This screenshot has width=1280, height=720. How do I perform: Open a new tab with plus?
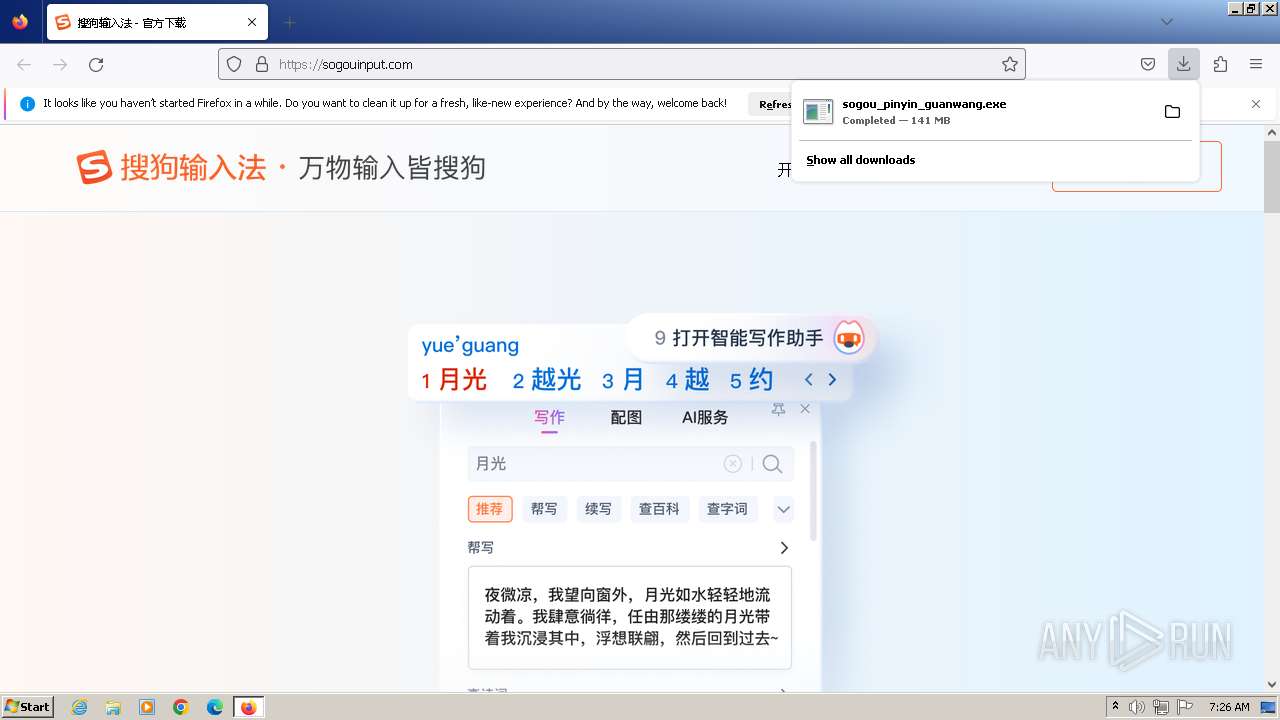(x=289, y=22)
